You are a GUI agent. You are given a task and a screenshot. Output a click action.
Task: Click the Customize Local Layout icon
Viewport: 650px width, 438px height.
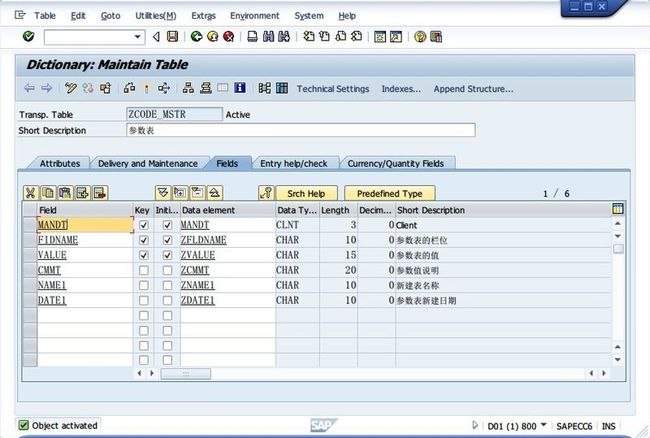click(436, 36)
